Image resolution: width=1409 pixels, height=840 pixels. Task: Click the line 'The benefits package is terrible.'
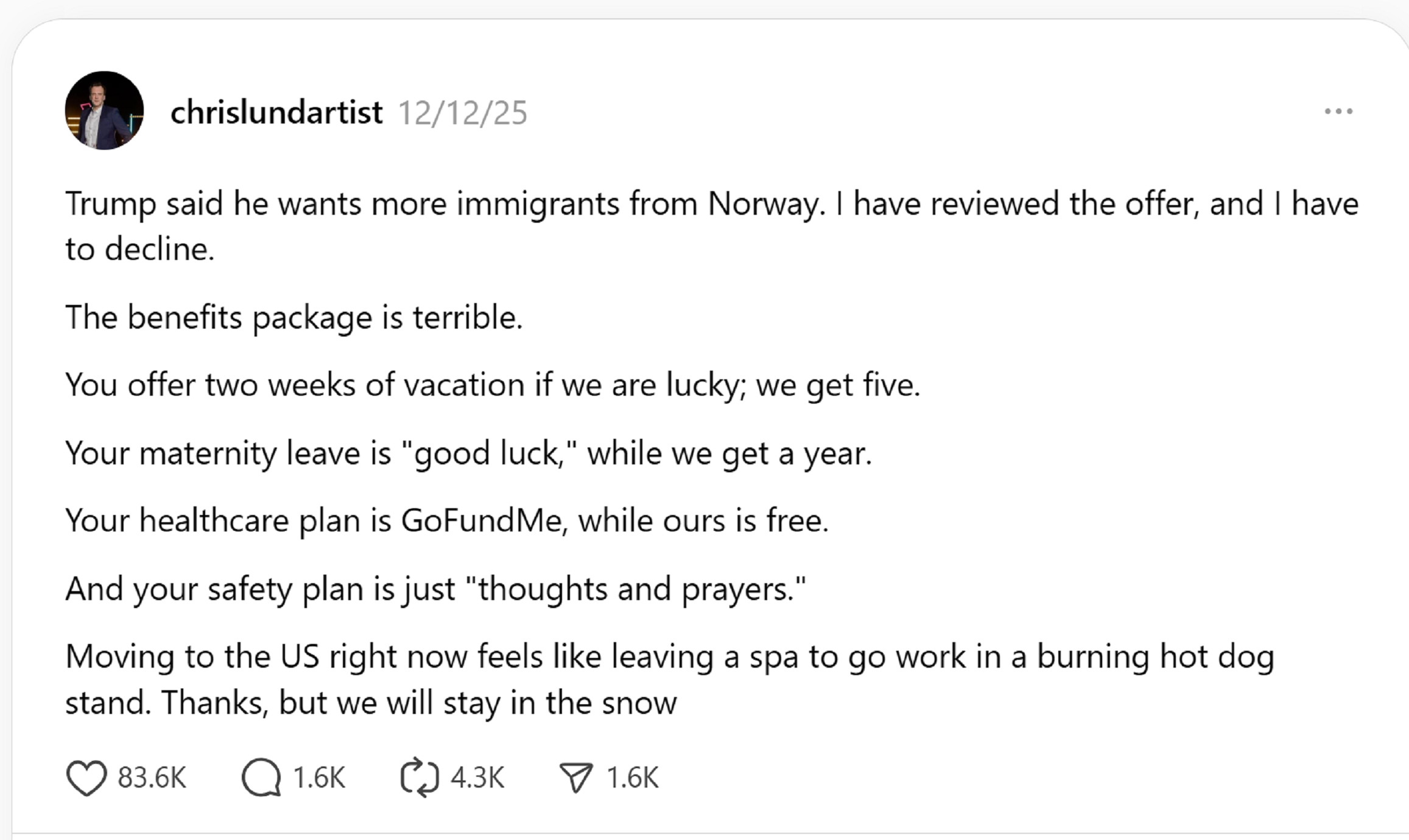tap(293, 317)
